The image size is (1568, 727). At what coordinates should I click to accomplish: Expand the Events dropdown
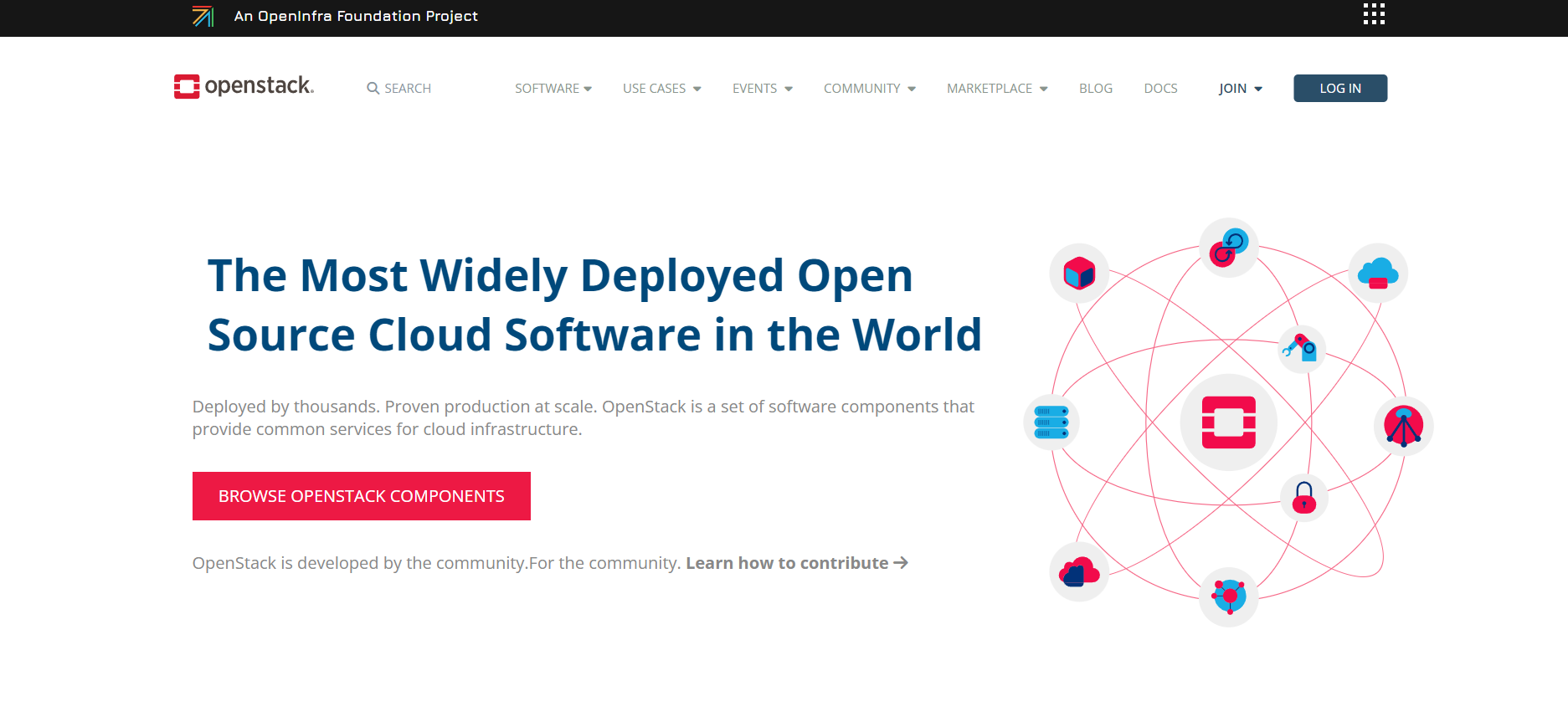[763, 88]
